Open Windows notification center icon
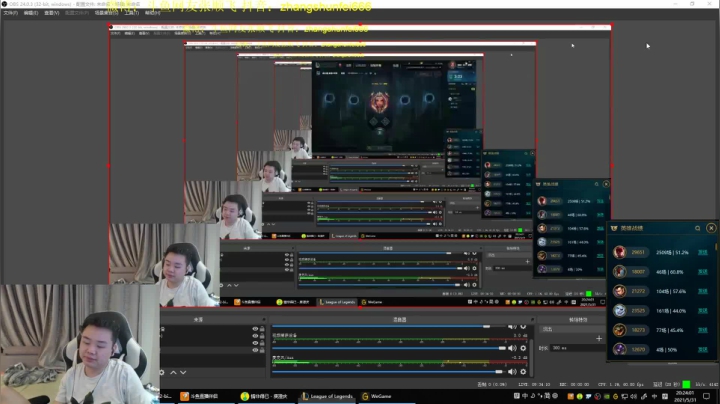This screenshot has height=404, width=720. coord(706,396)
